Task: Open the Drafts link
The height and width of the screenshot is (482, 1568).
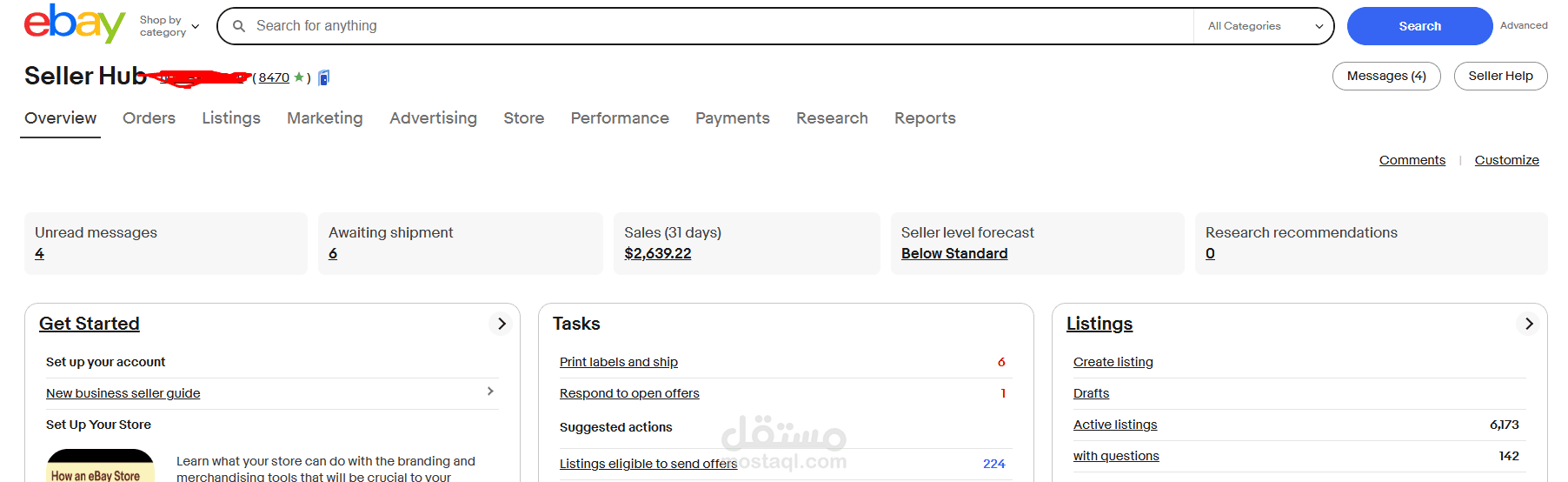Action: point(1091,393)
